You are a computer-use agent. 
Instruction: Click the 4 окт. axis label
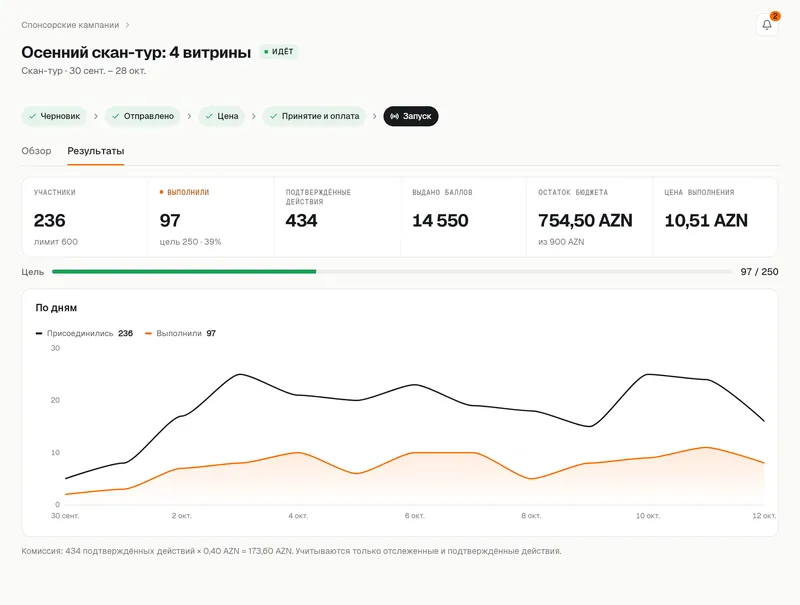(x=298, y=516)
